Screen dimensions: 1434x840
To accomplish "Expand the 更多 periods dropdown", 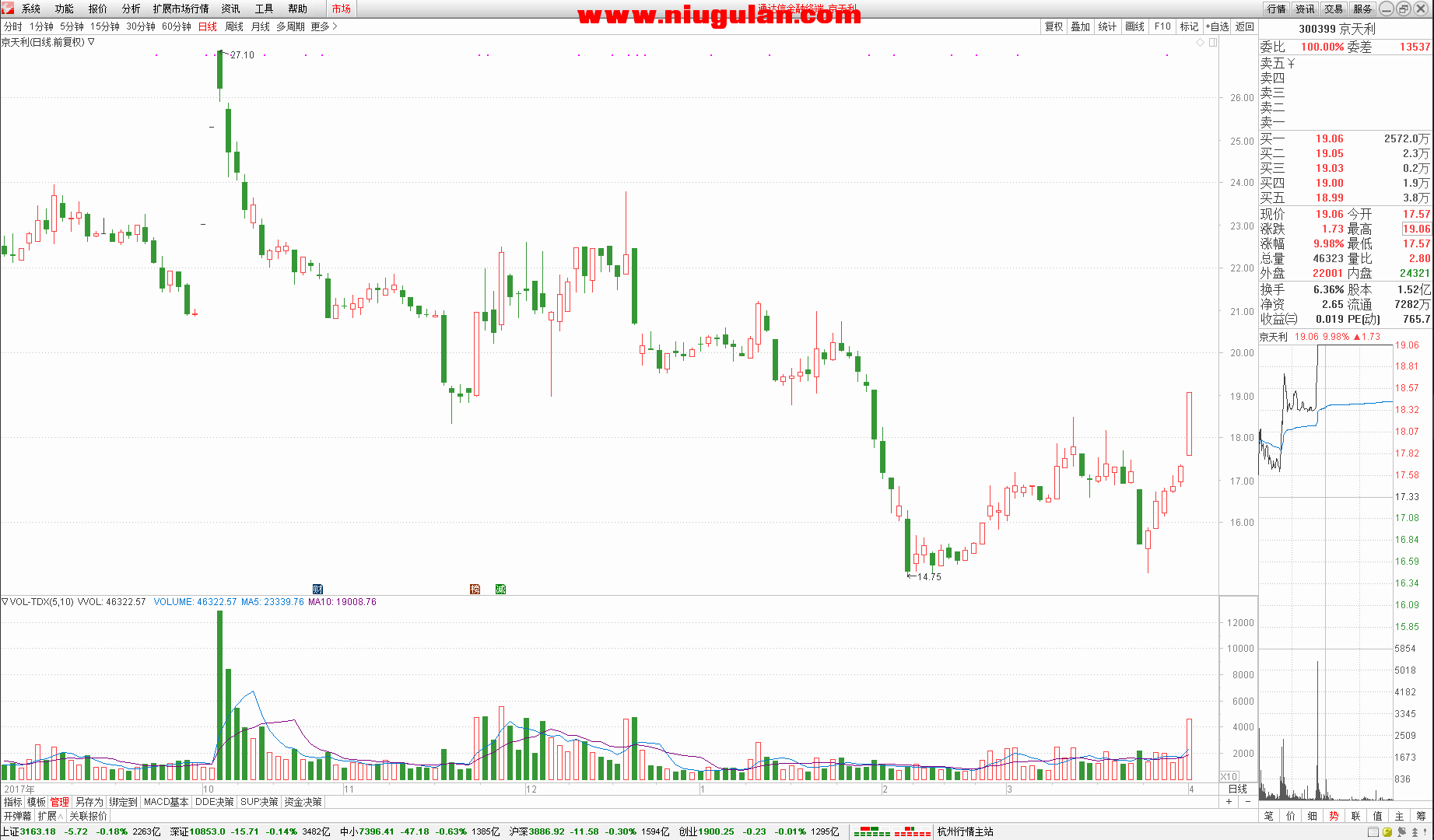I will (324, 26).
